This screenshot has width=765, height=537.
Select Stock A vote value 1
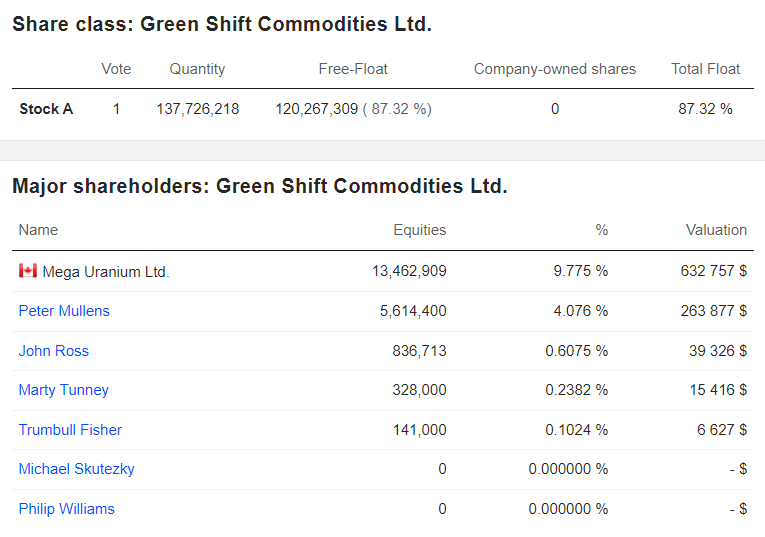point(117,109)
